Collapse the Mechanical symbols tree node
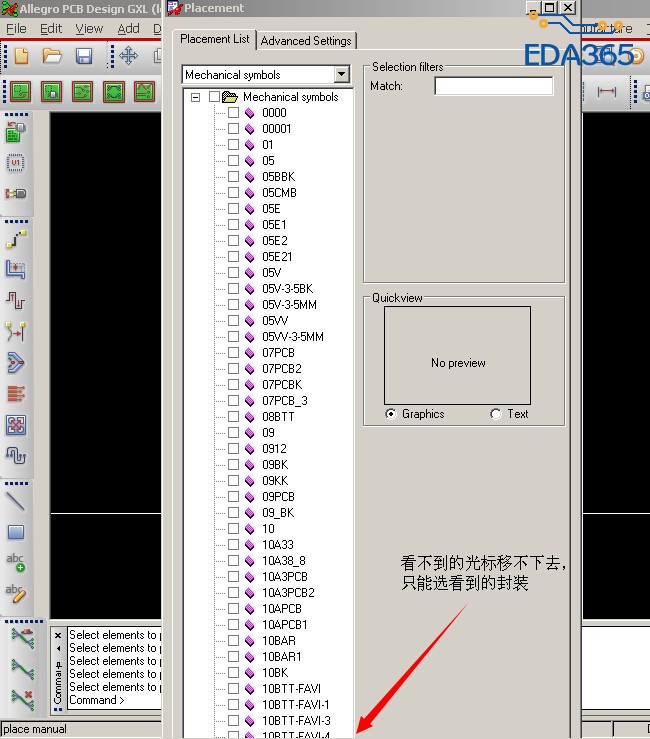Image resolution: width=650 pixels, height=739 pixels. point(195,97)
